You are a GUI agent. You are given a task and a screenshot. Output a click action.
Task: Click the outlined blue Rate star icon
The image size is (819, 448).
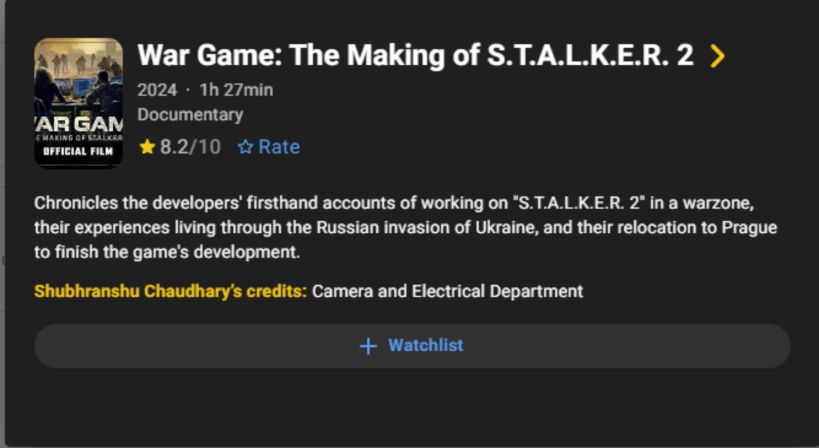[x=245, y=147]
